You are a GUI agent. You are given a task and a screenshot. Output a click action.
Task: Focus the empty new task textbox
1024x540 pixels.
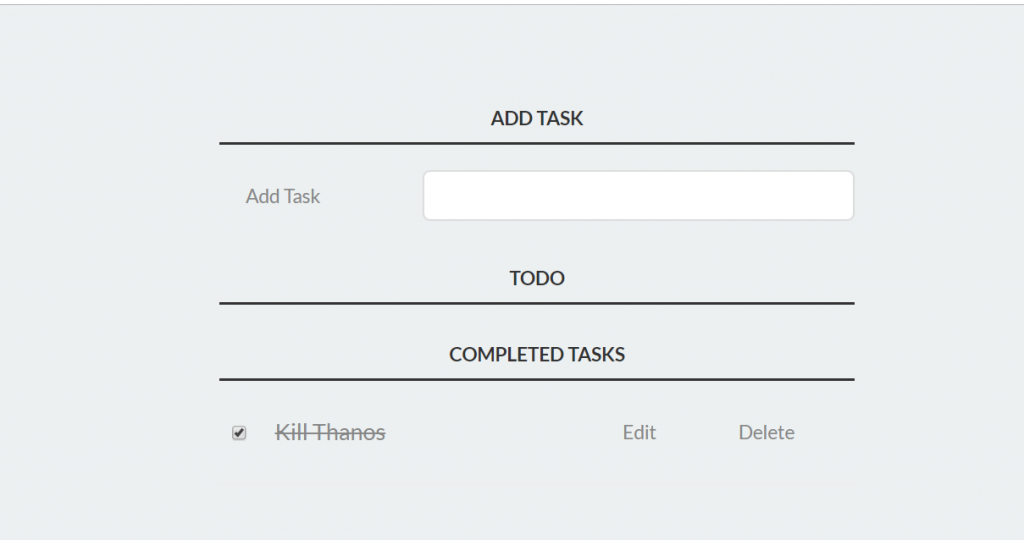click(x=638, y=196)
